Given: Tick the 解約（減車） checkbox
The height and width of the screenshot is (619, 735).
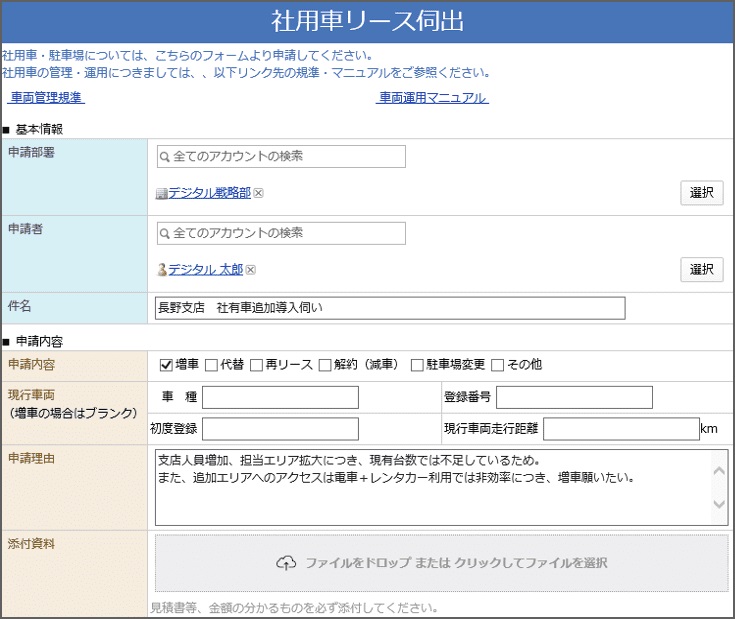Looking at the screenshot, I should point(325,365).
